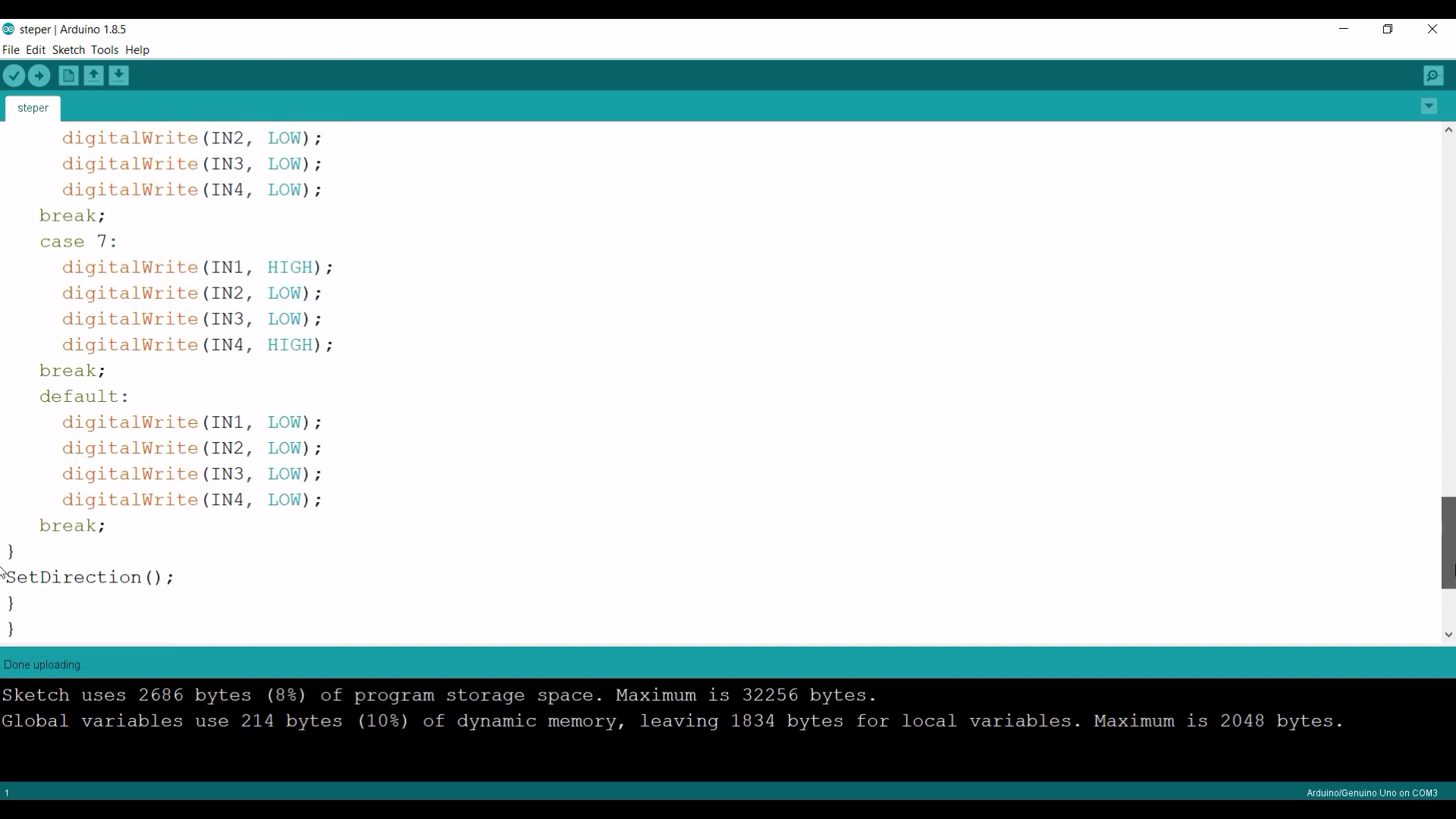The height and width of the screenshot is (819, 1456).
Task: Click 'digitalWrite(IN1, HIGH);' under case 7
Action: point(198,268)
